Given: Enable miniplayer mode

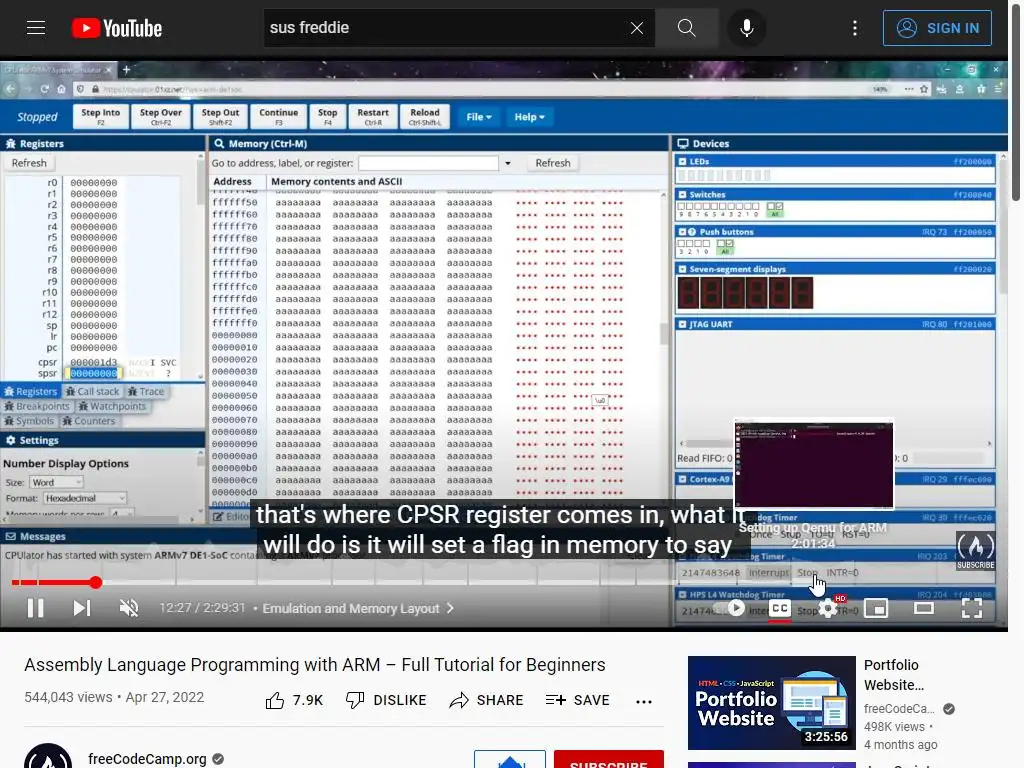Looking at the screenshot, I should (x=876, y=609).
